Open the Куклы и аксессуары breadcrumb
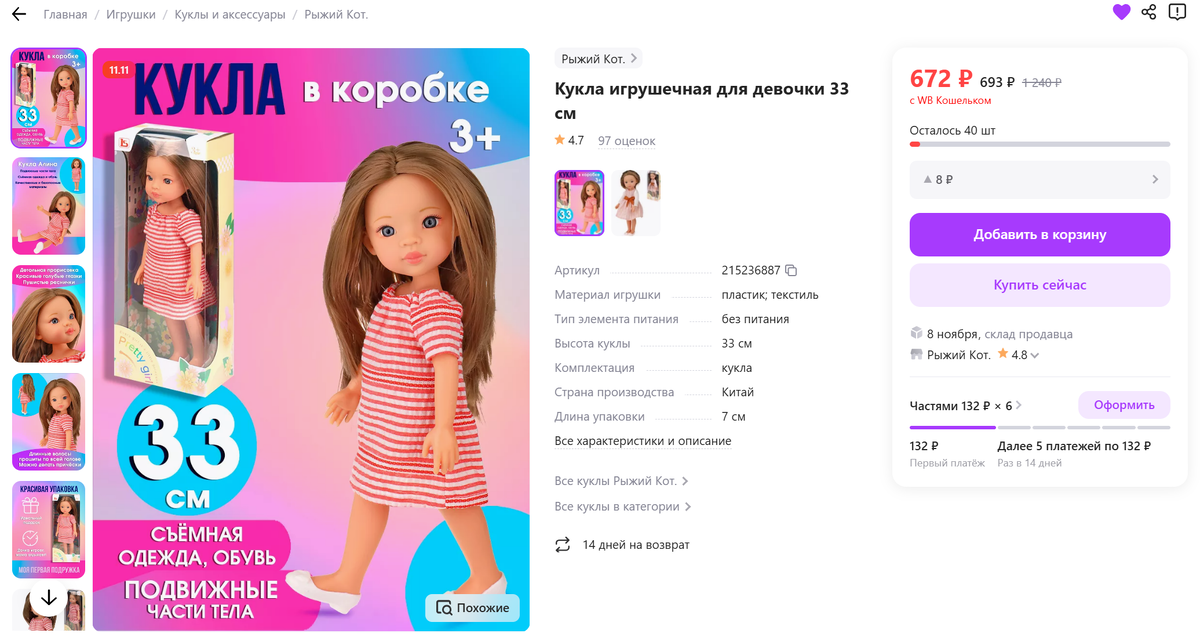 (x=230, y=14)
